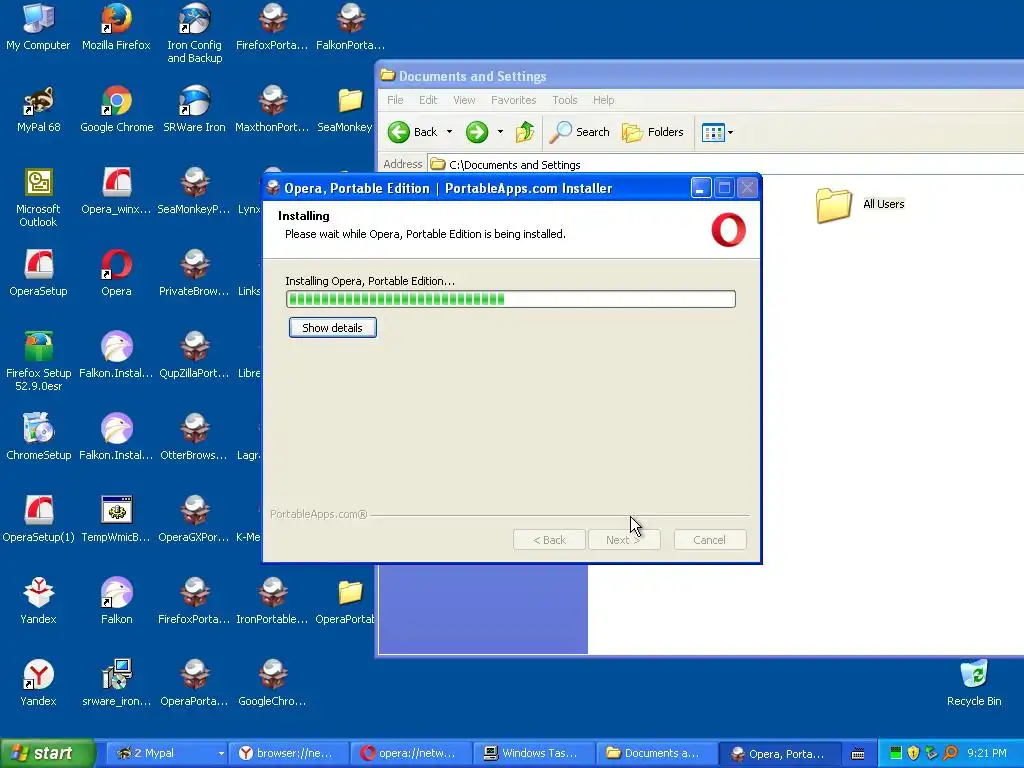Click the orange magnifier tray icon
This screenshot has width=1024, height=768.
[x=950, y=754]
